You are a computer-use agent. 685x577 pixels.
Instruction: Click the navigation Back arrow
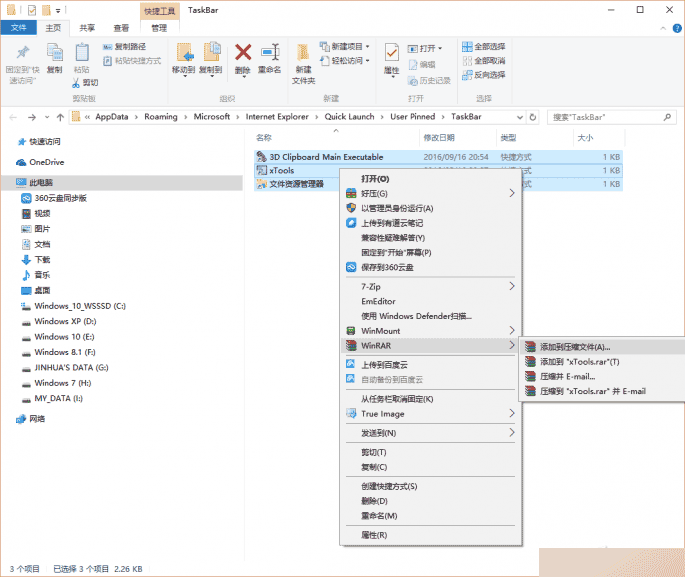(x=13, y=117)
